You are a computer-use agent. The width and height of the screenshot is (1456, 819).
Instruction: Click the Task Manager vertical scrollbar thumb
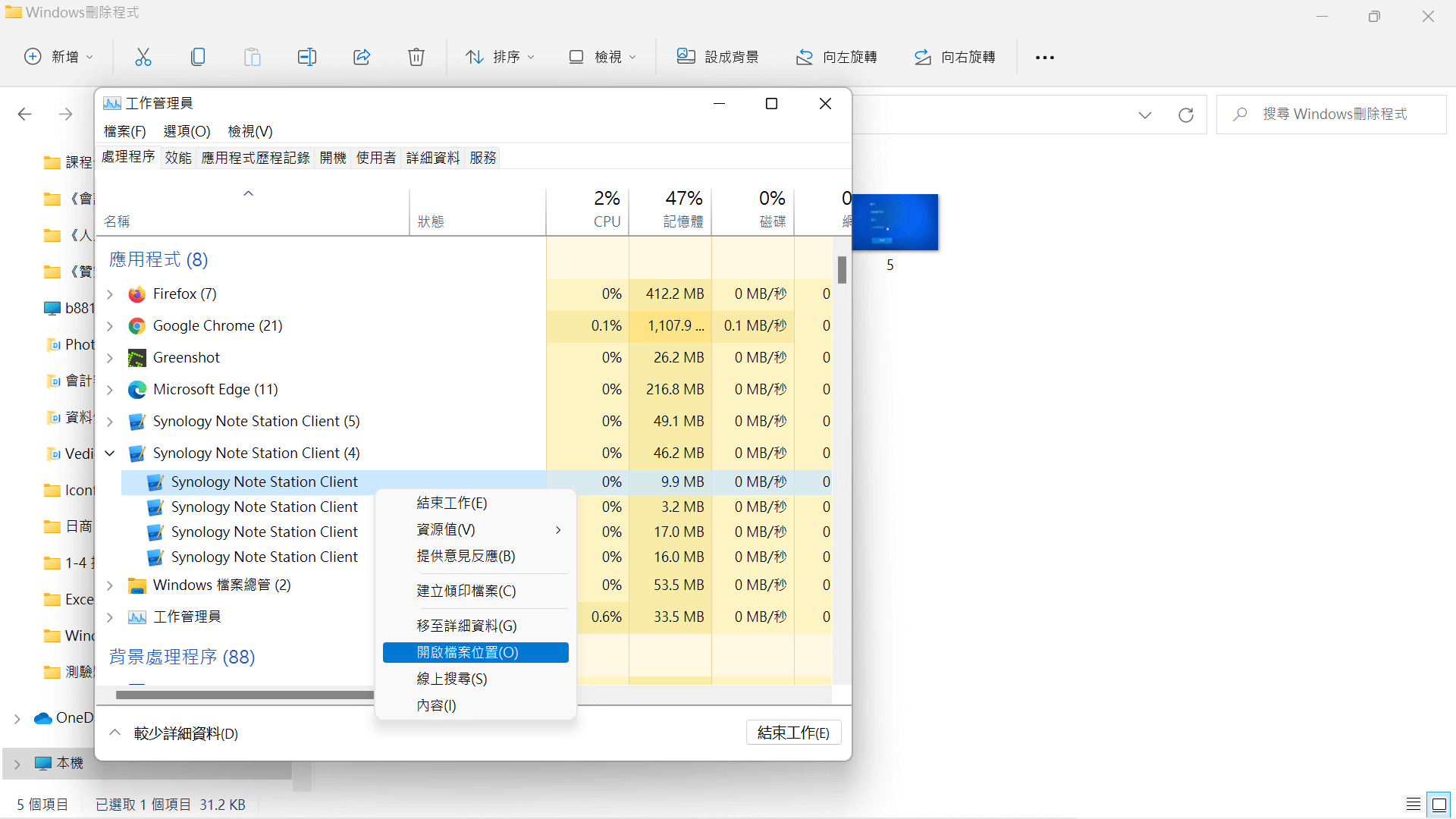842,270
